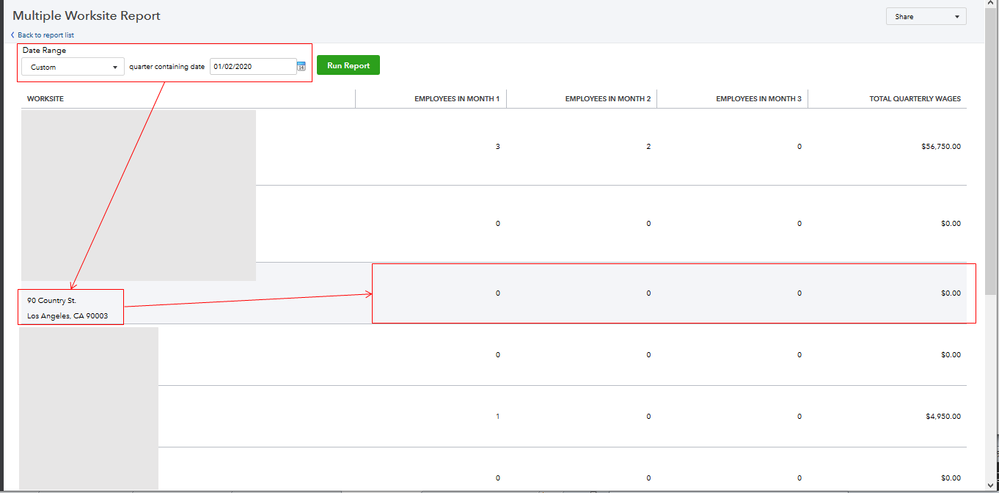
Task: Click the Date Range label
Action: tap(44, 50)
